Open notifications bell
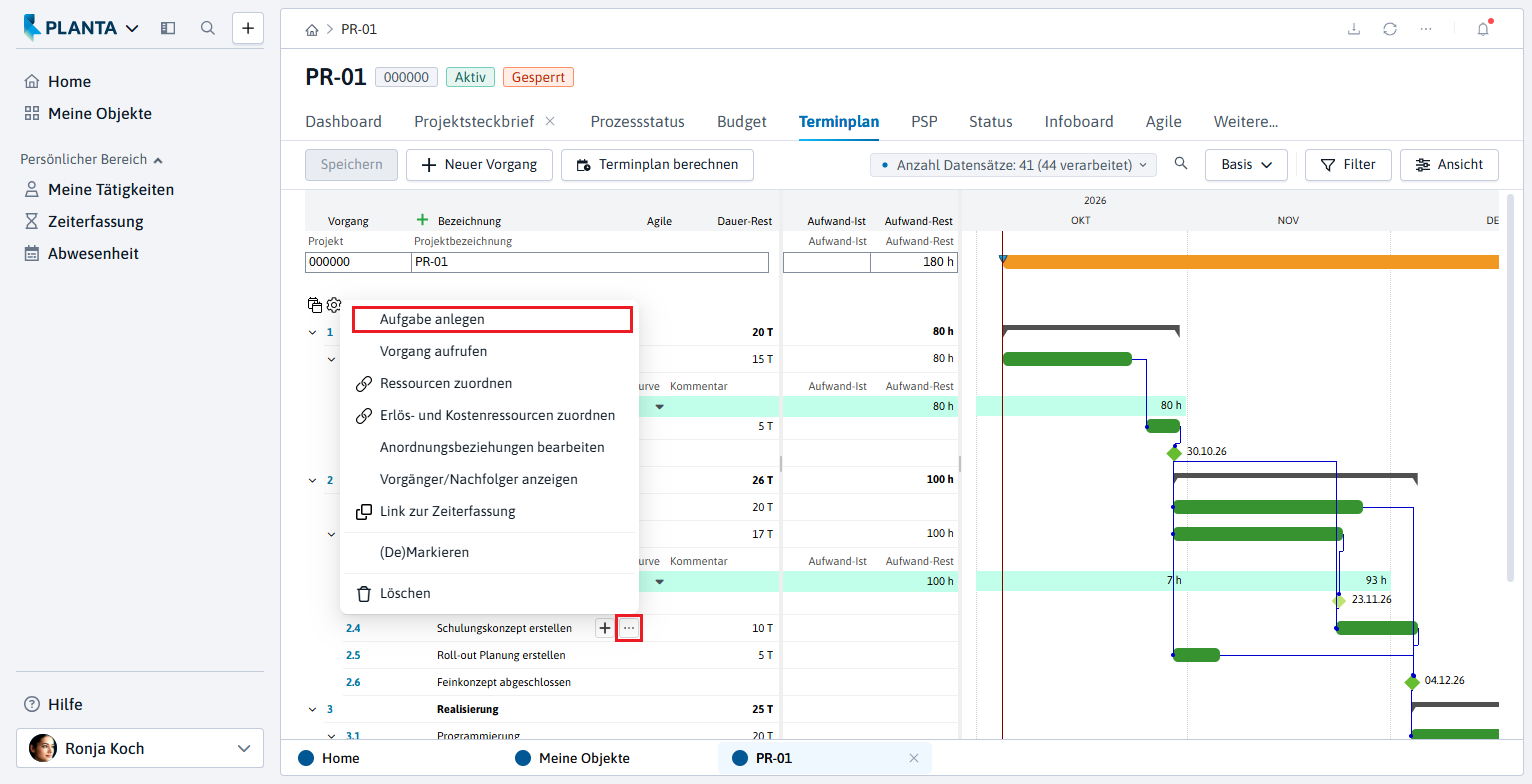Viewport: 1532px width, 784px height. coord(1483,29)
